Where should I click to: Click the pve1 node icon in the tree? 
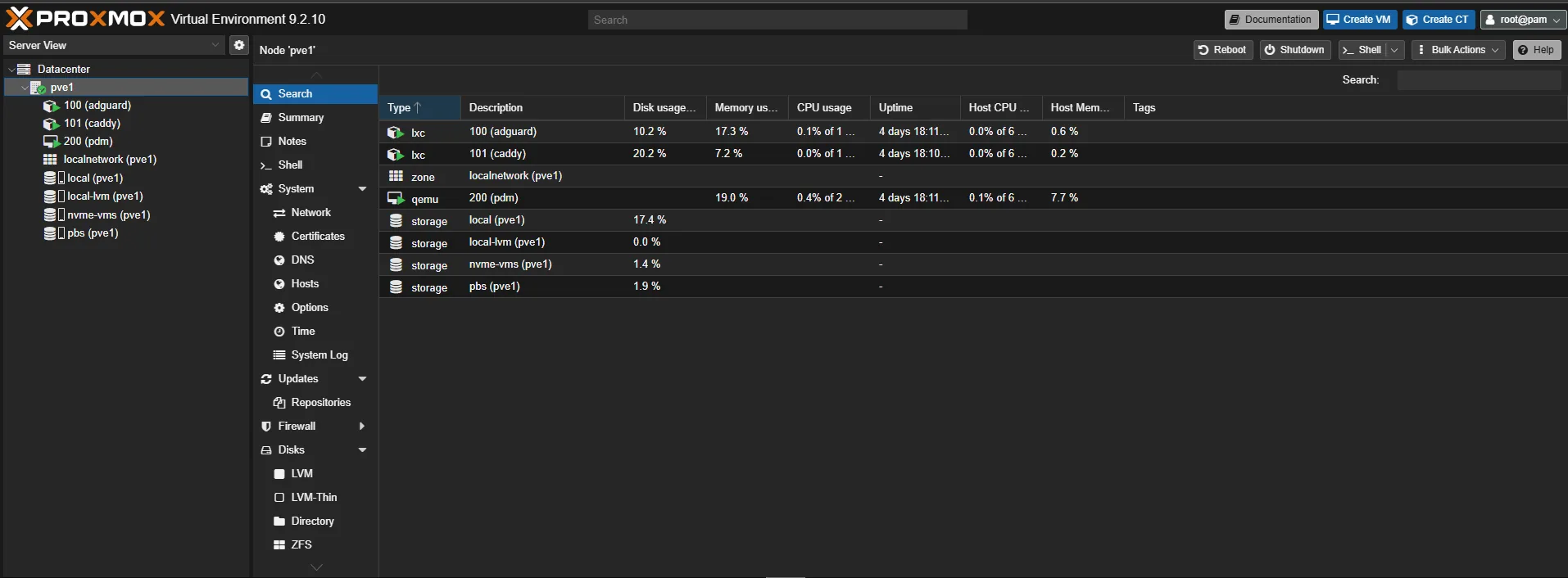(x=38, y=88)
